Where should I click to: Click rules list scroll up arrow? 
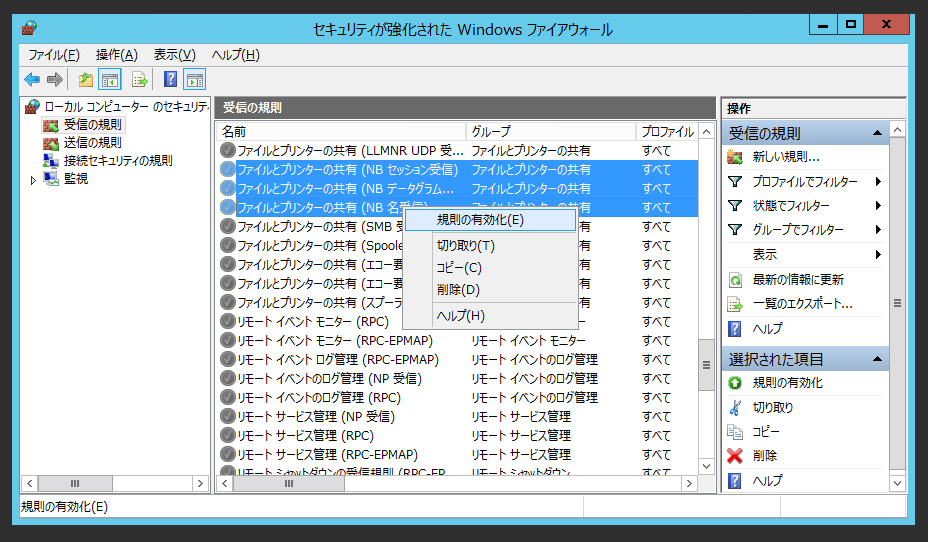point(706,131)
